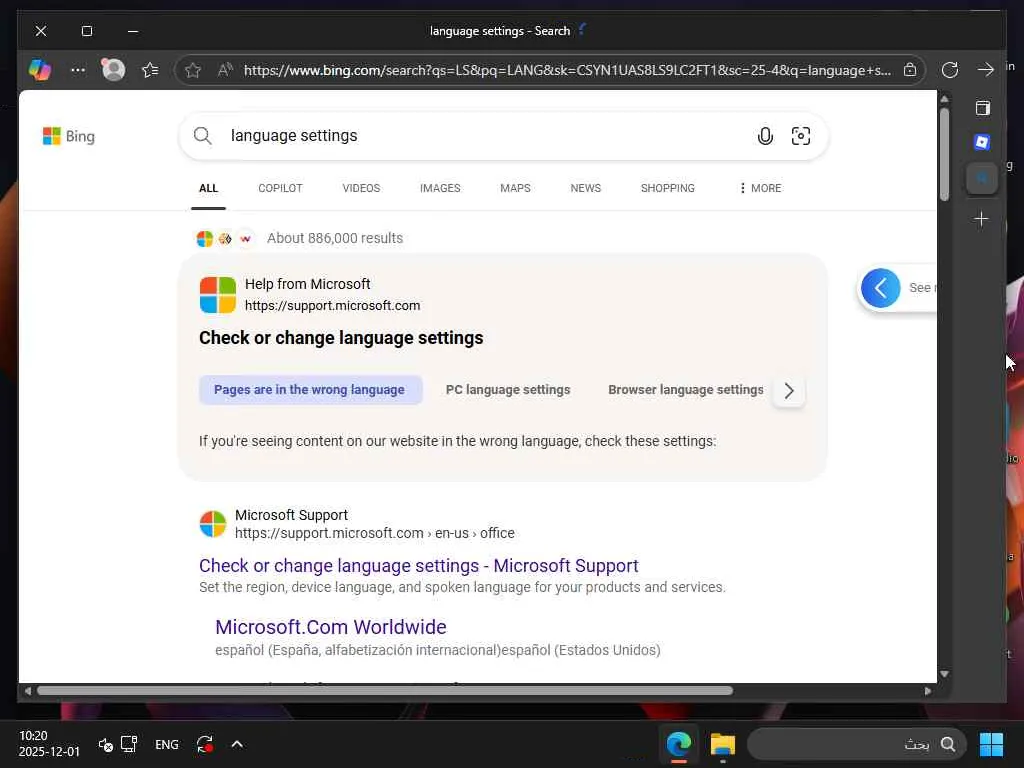Image resolution: width=1024 pixels, height=768 pixels.
Task: Select Pages are in the wrong language chip
Action: coord(310,390)
